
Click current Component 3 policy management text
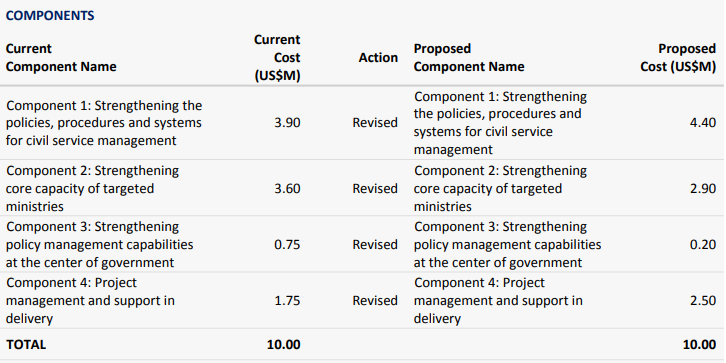[100, 244]
